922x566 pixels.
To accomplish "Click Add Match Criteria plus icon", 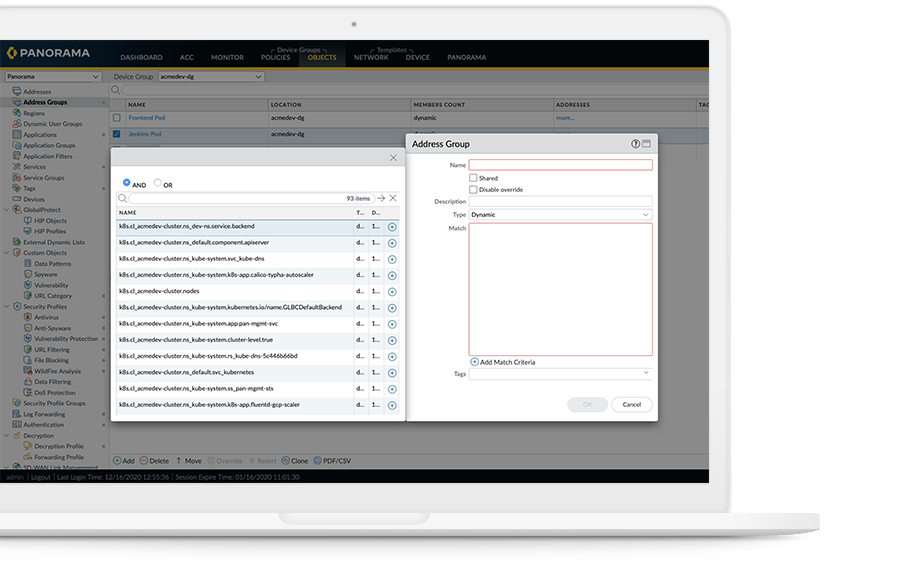I will (474, 362).
